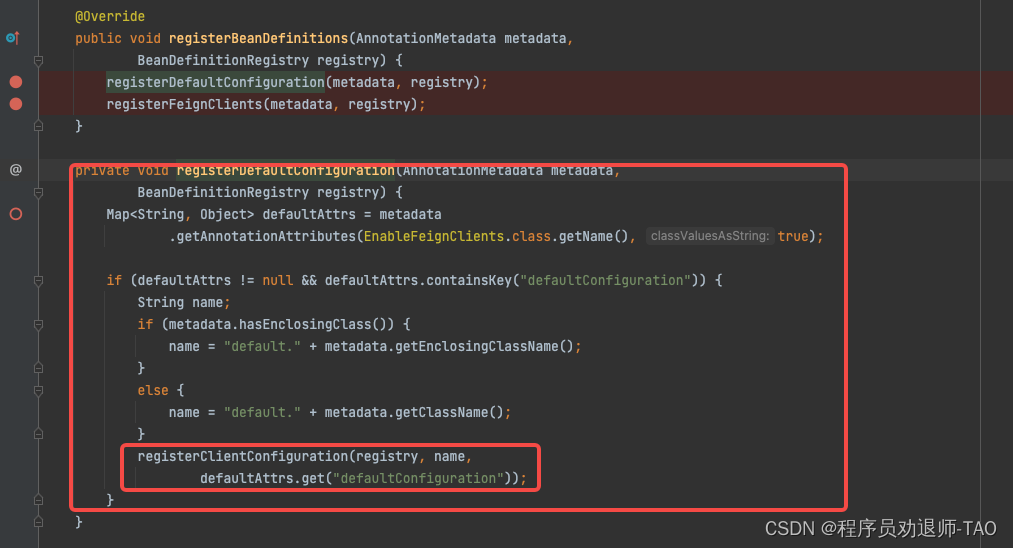
Task: Remove breakpoint on registerFeignClients(metadata, registry) line
Action: point(16,104)
